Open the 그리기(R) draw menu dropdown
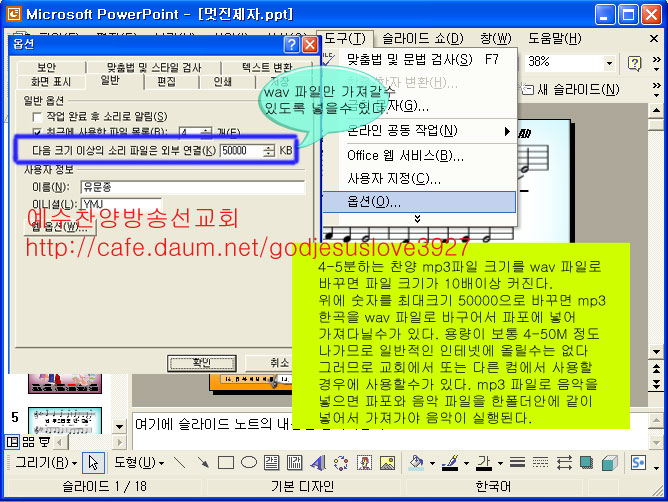The width and height of the screenshot is (668, 502). [x=46, y=462]
